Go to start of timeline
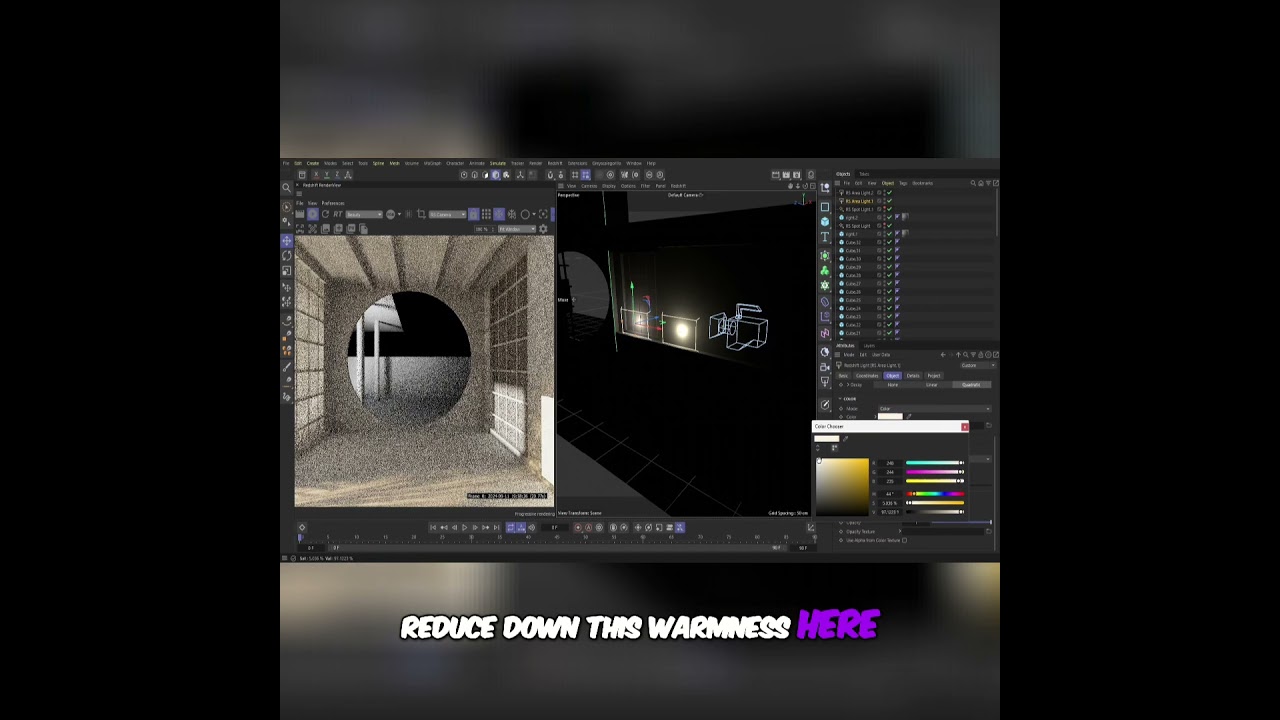Image resolution: width=1280 pixels, height=720 pixels. pyautogui.click(x=433, y=527)
